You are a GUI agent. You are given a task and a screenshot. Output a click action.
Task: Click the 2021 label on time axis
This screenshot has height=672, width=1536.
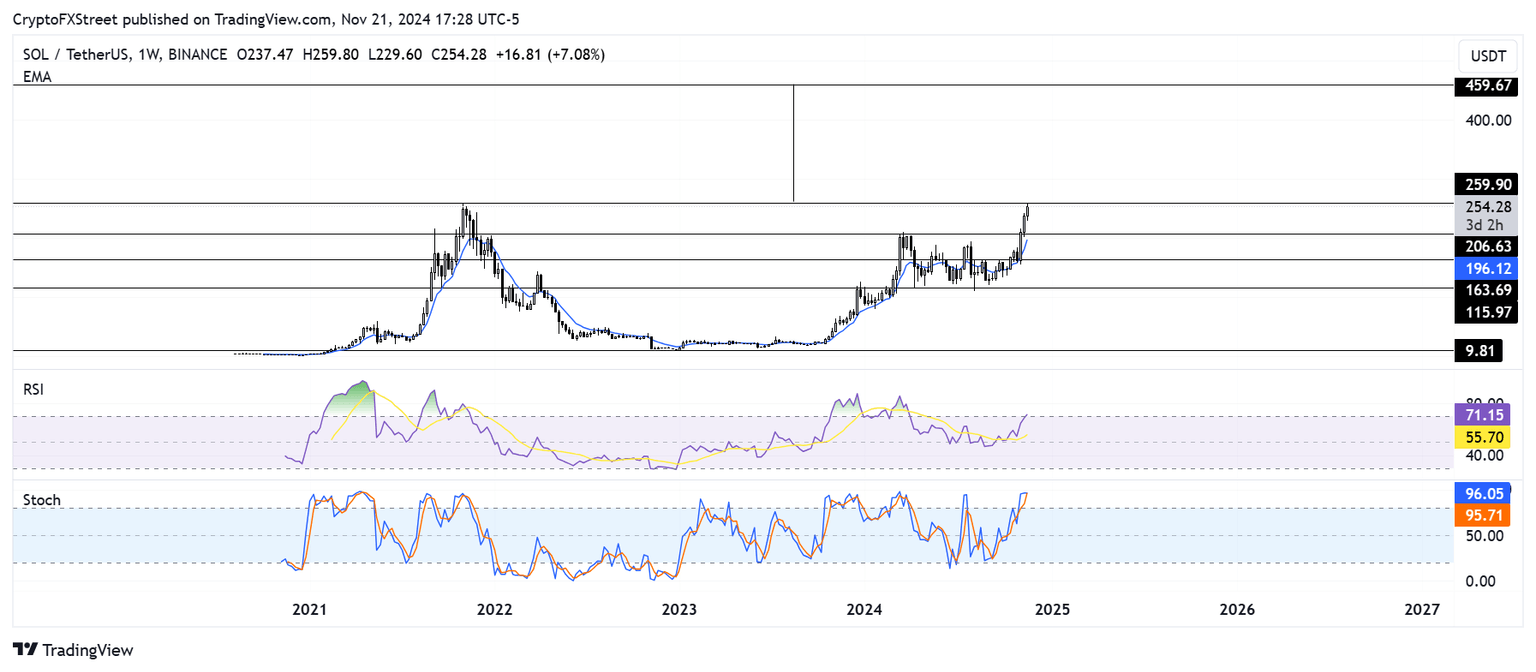click(x=310, y=609)
